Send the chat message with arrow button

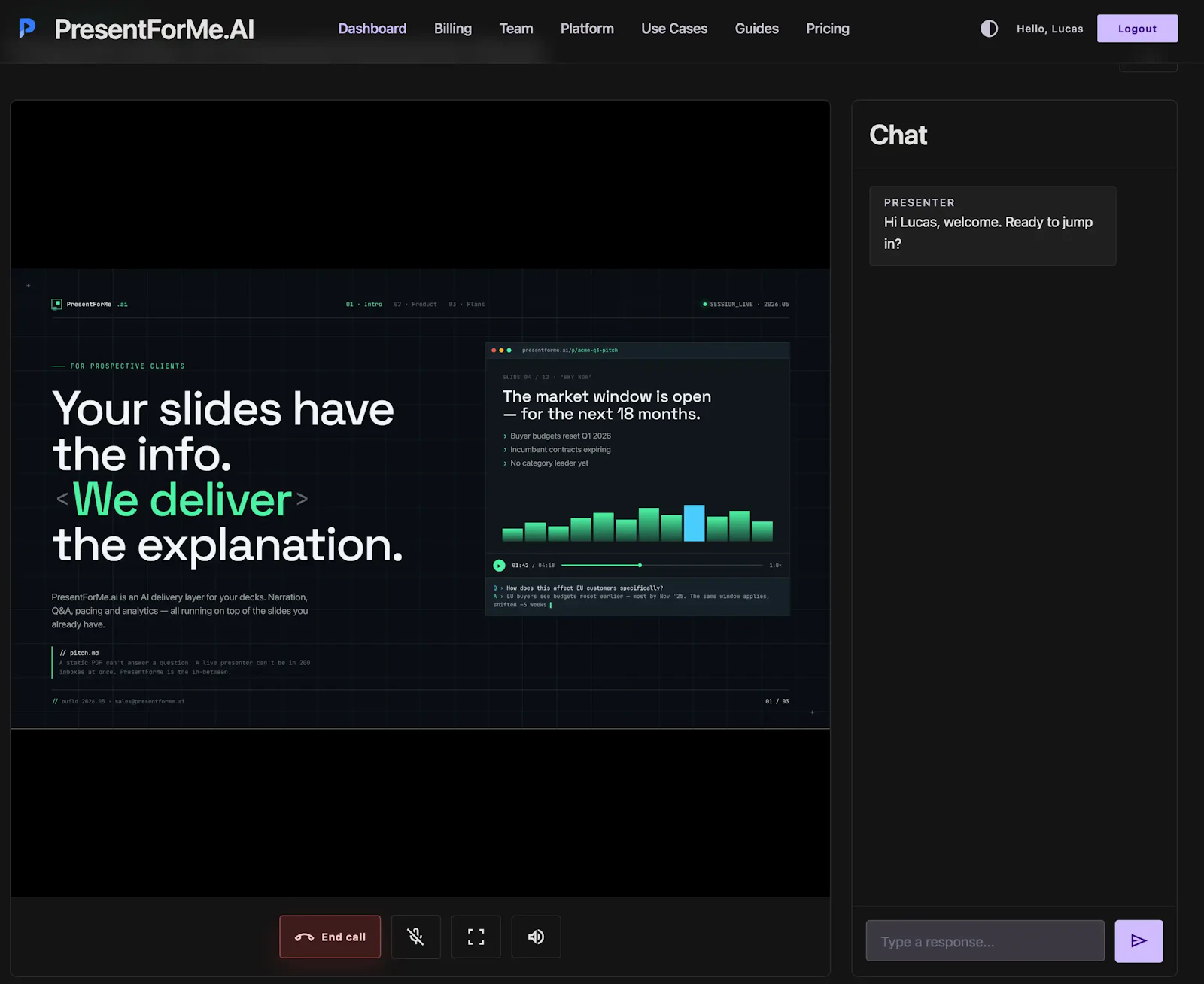pyautogui.click(x=1139, y=941)
